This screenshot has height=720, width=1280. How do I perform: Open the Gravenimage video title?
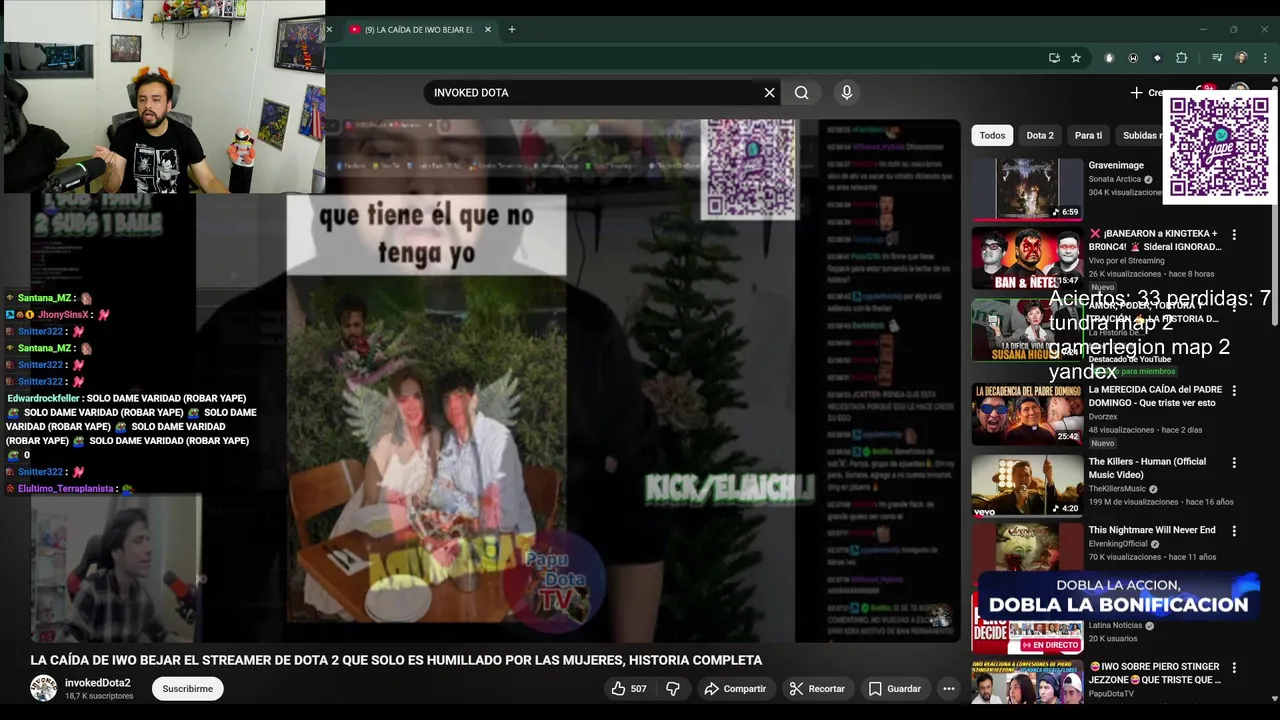(x=1116, y=165)
